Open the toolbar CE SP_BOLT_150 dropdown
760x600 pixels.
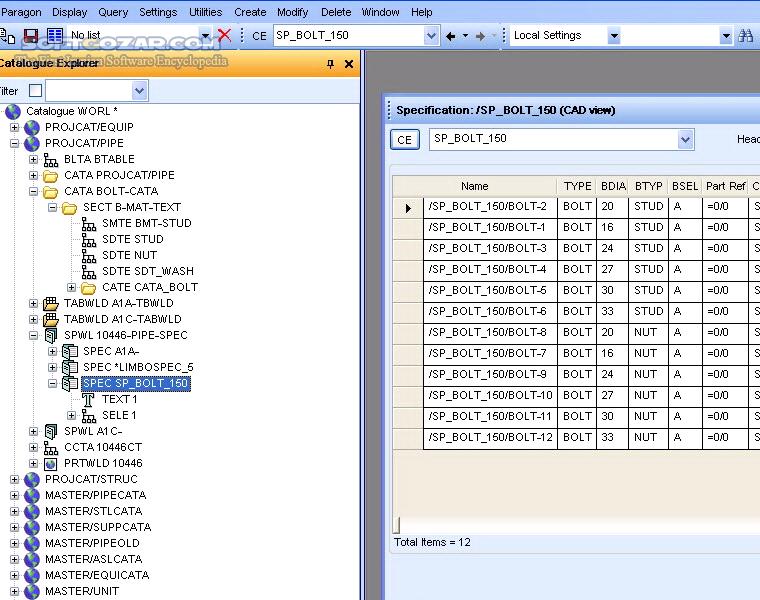[x=430, y=36]
